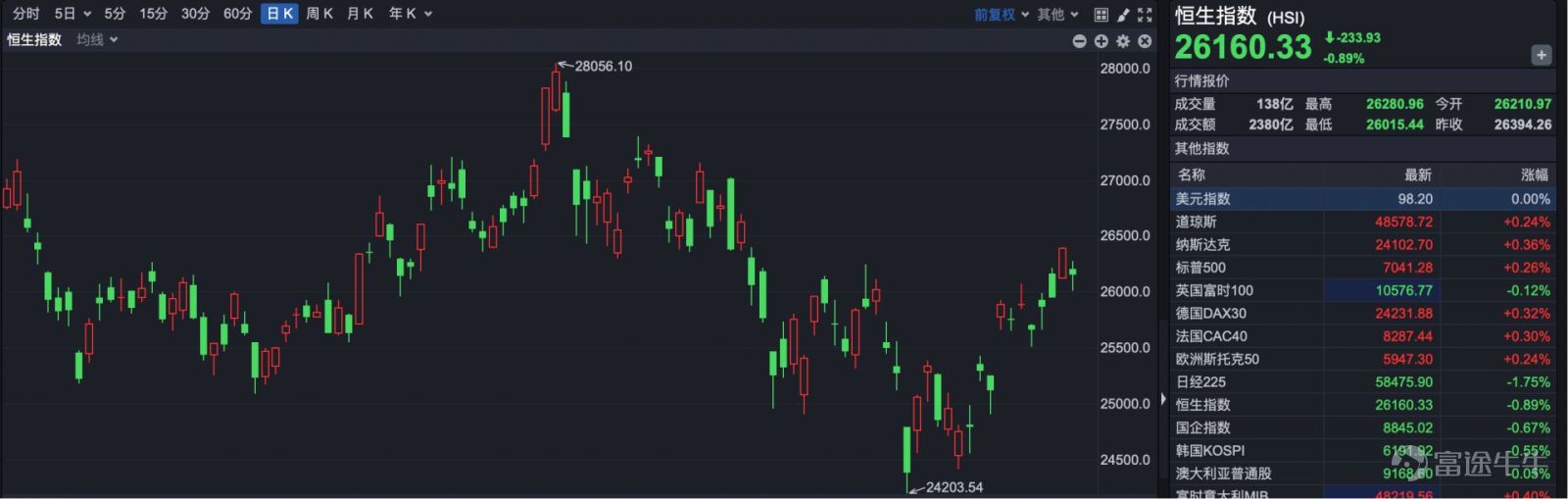The image size is (1568, 499).
Task: Select the 英国富时100 row
Action: (x=1363, y=290)
